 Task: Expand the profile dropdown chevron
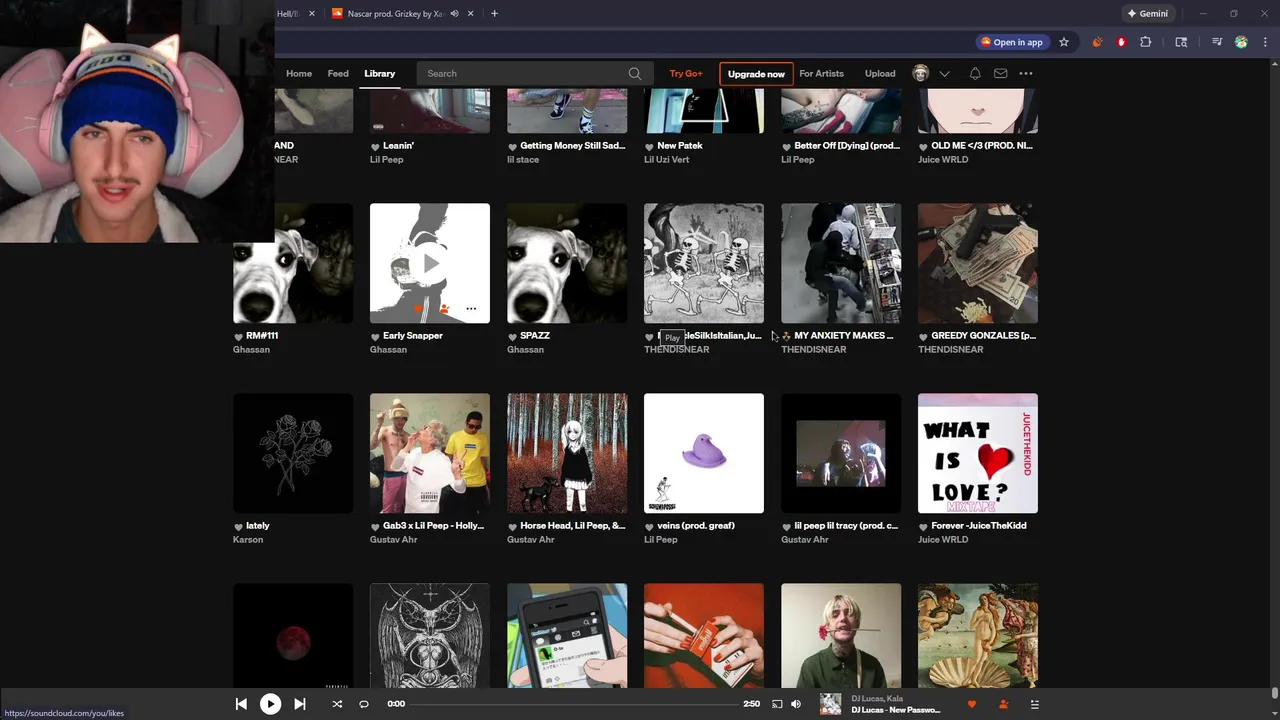tap(944, 73)
